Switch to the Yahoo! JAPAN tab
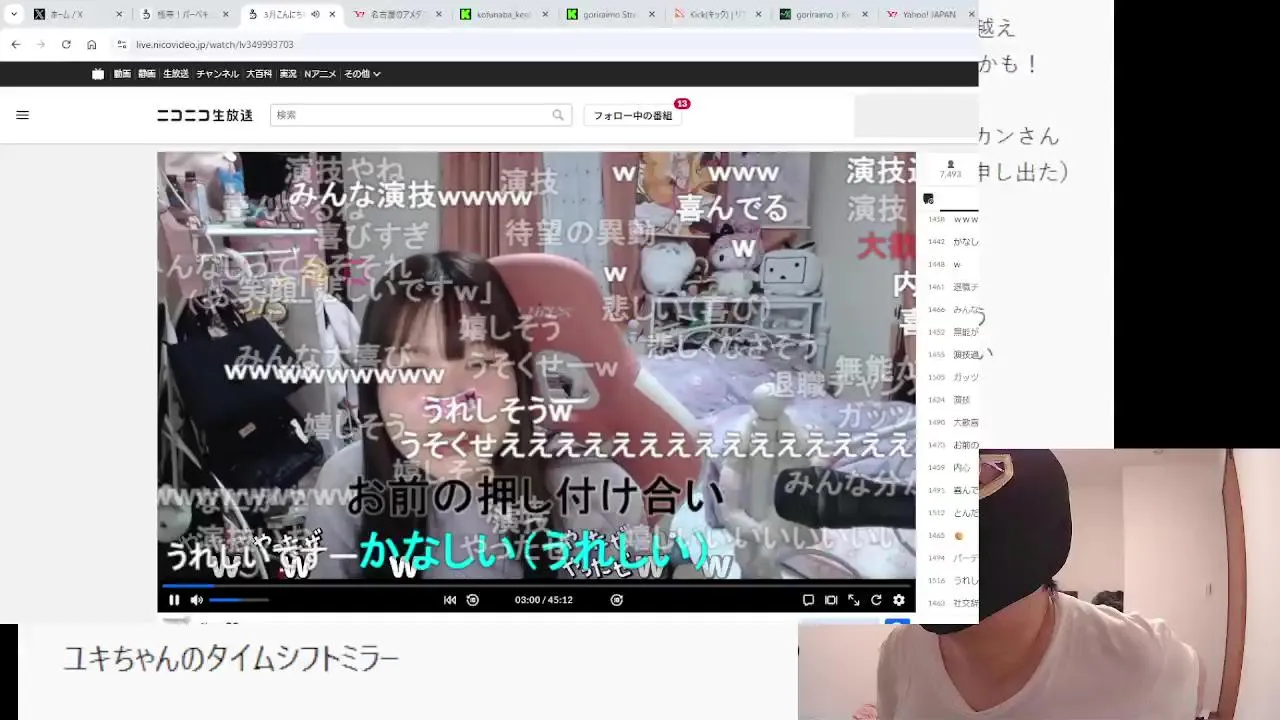1280x720 pixels. [x=930, y=14]
